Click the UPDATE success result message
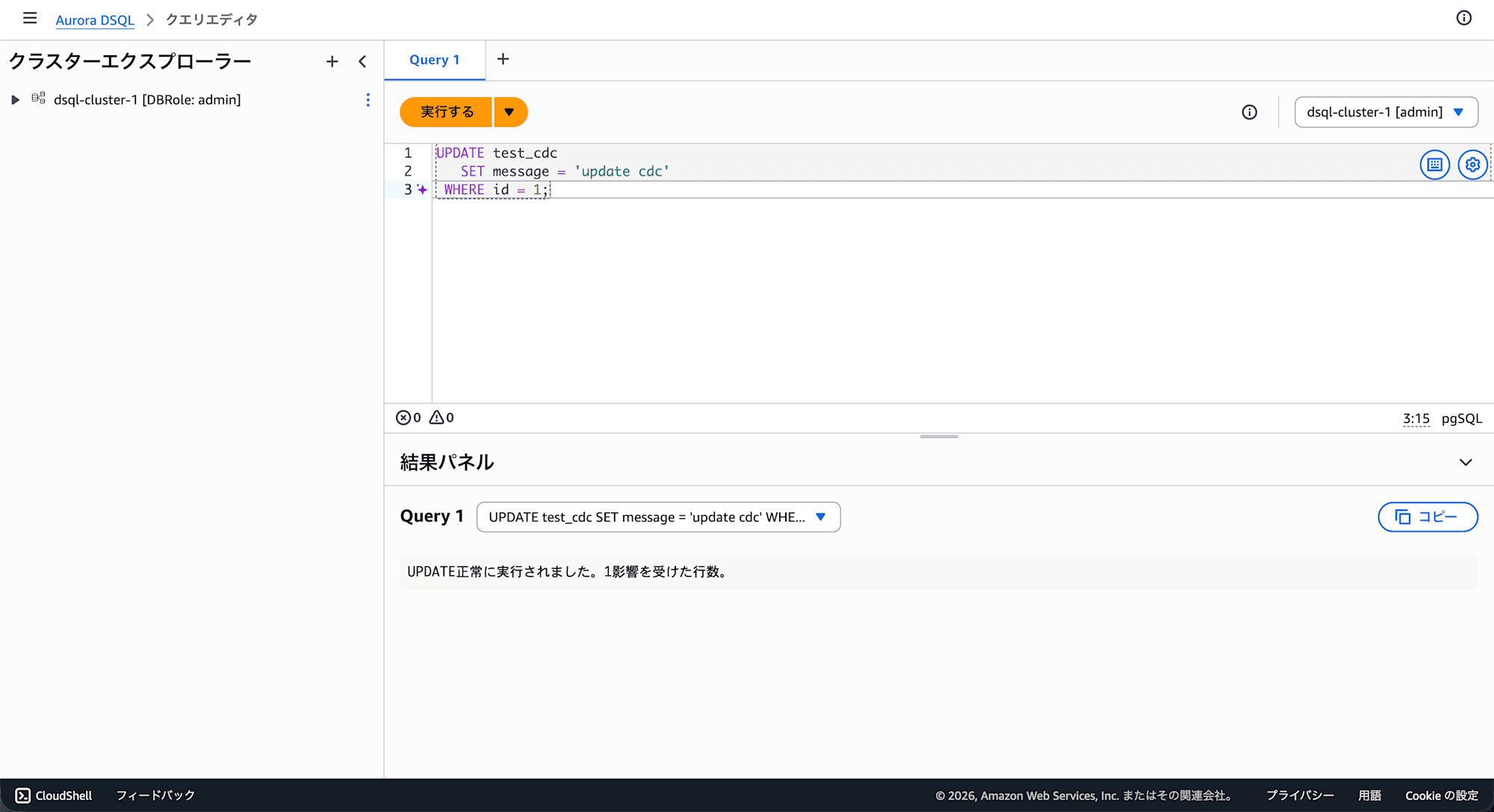This screenshot has width=1494, height=812. click(x=569, y=571)
